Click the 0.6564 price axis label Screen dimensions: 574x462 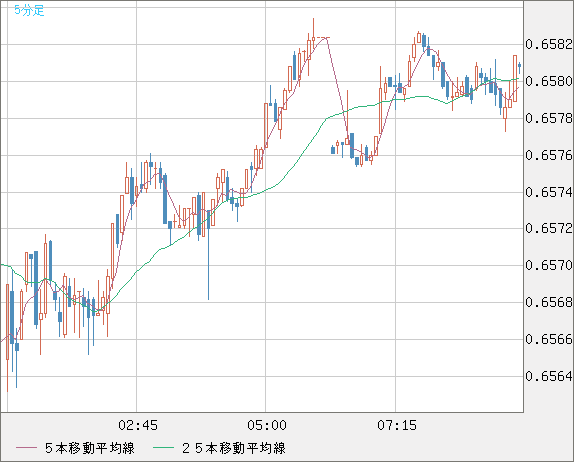pyautogui.click(x=549, y=376)
